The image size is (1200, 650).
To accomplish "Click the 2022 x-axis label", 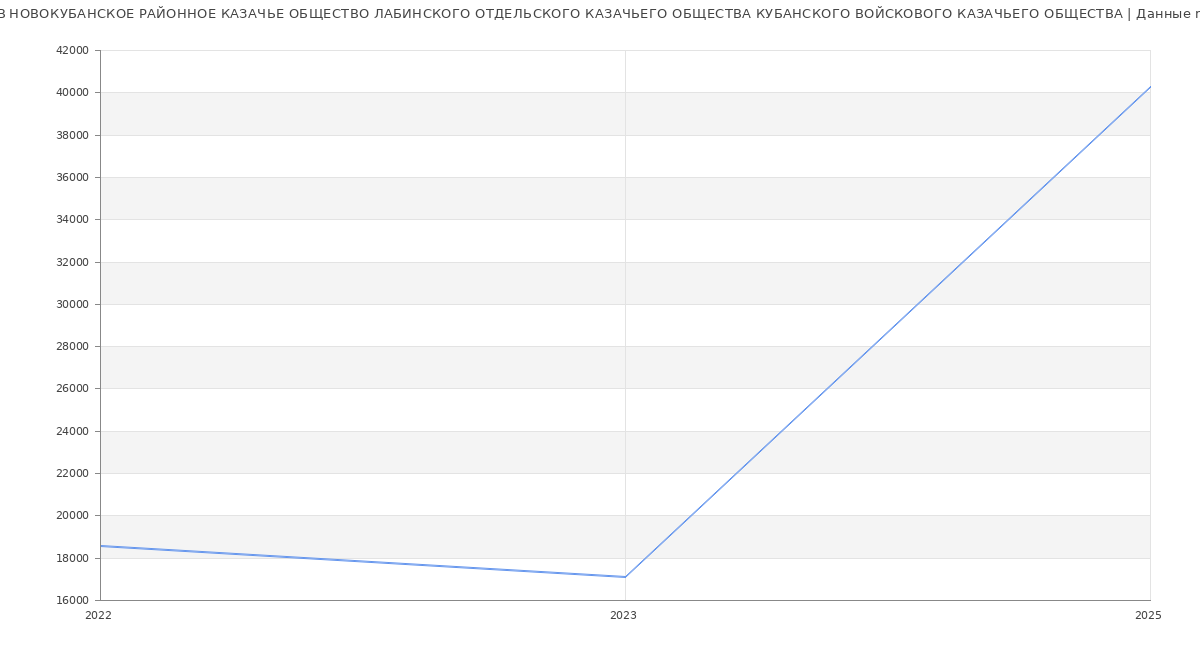I will [x=99, y=616].
